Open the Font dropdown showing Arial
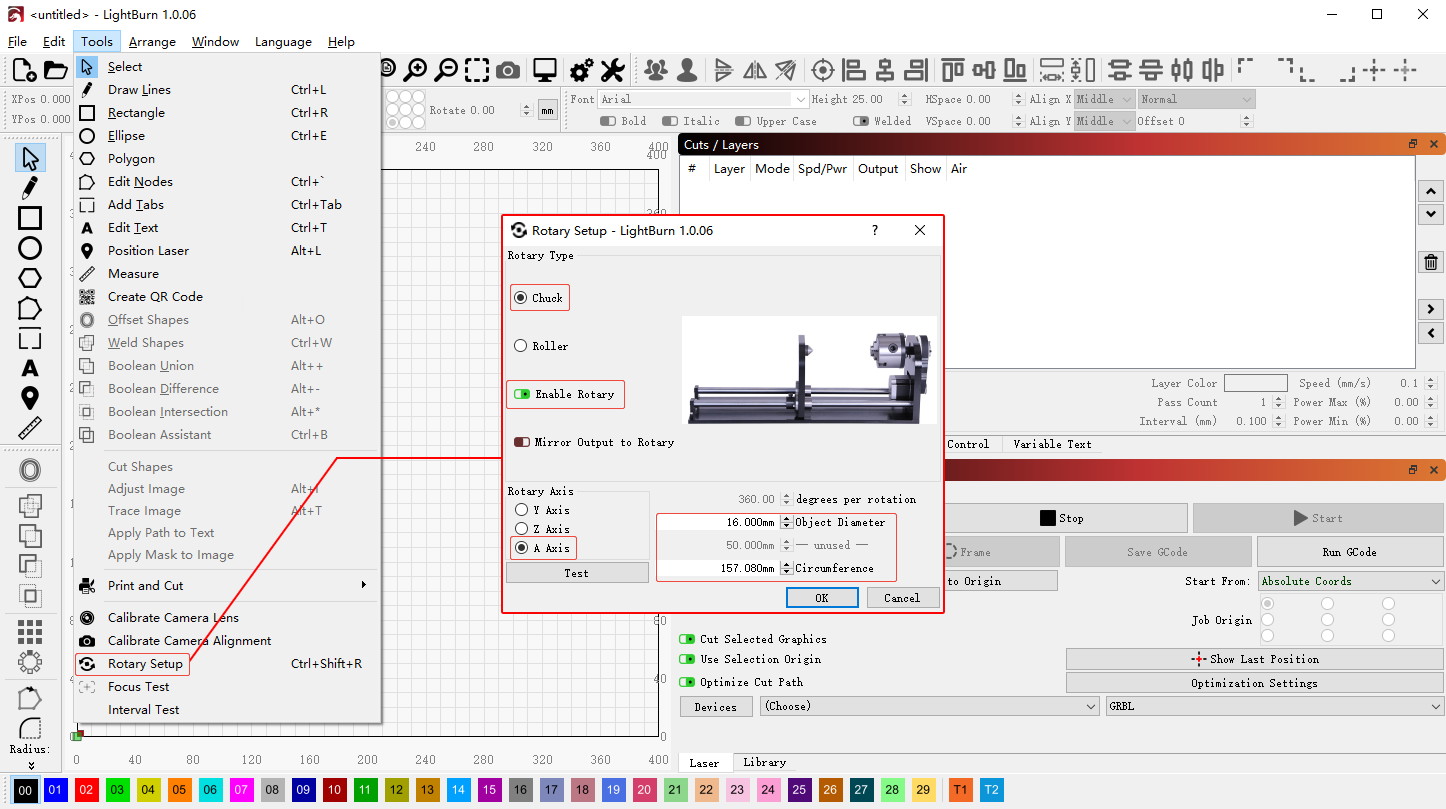Viewport: 1446px width, 809px height. click(703, 99)
